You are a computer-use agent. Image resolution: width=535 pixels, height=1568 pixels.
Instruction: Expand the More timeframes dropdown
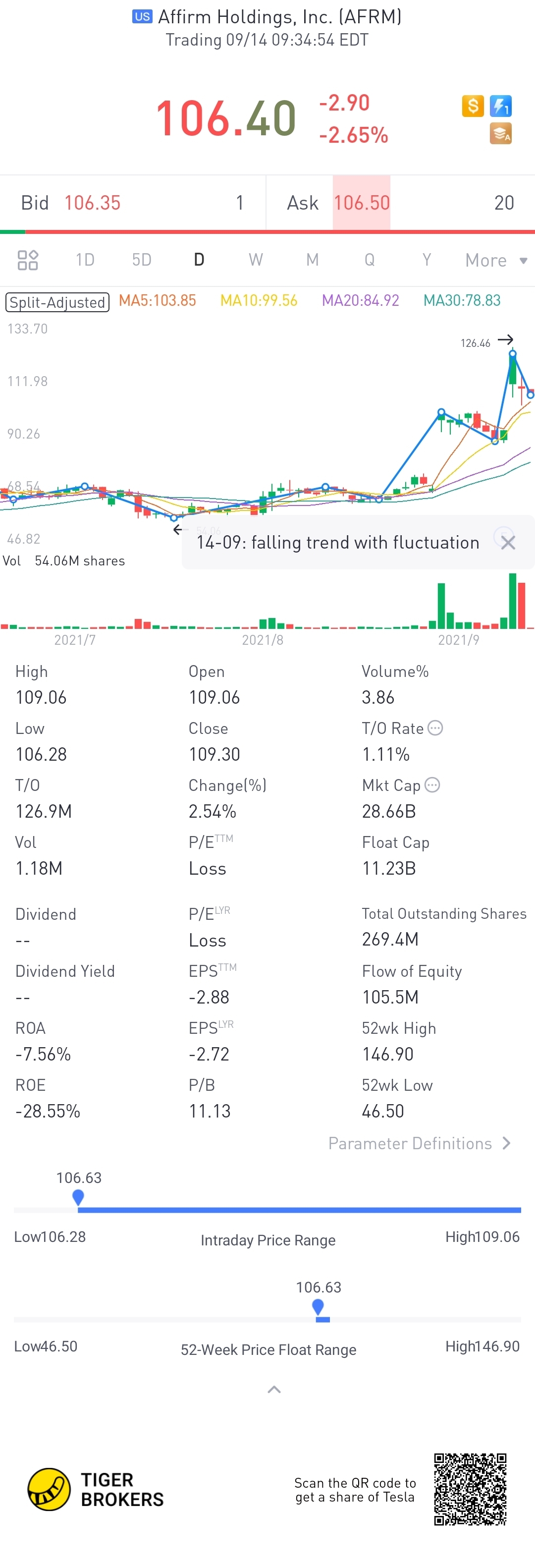coord(495,261)
